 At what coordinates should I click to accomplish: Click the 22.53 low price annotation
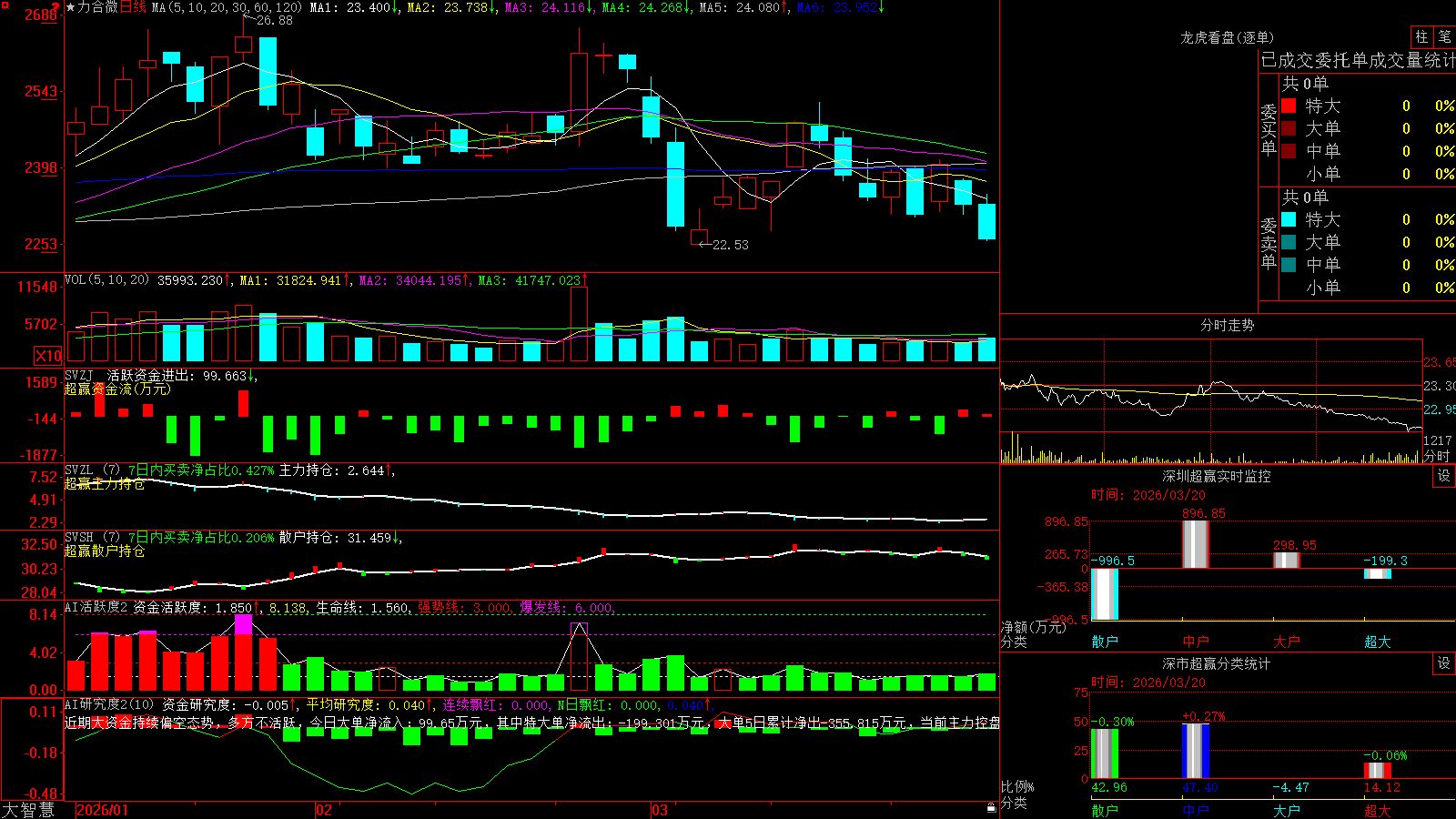(731, 245)
